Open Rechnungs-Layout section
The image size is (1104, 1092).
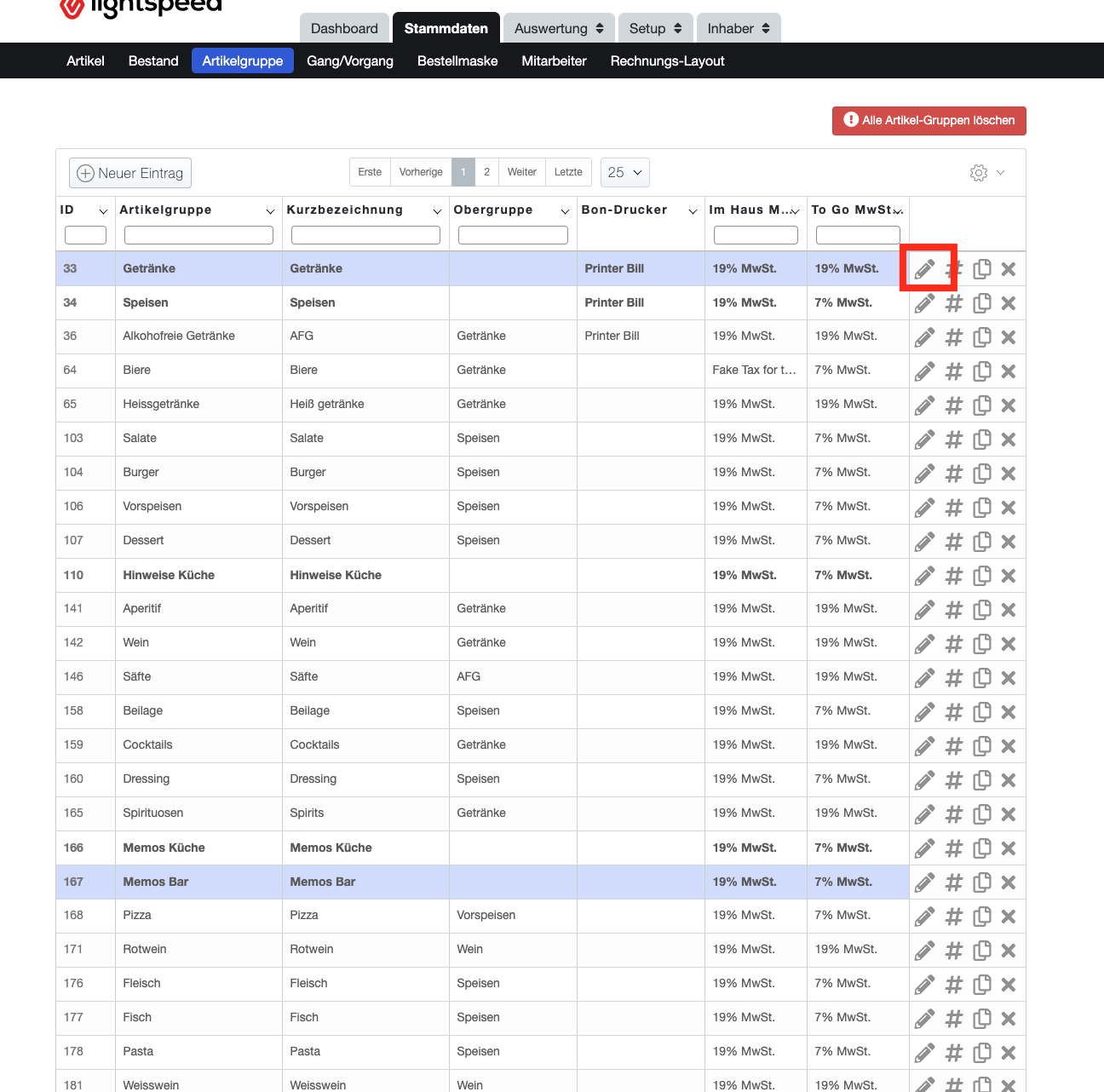(668, 60)
